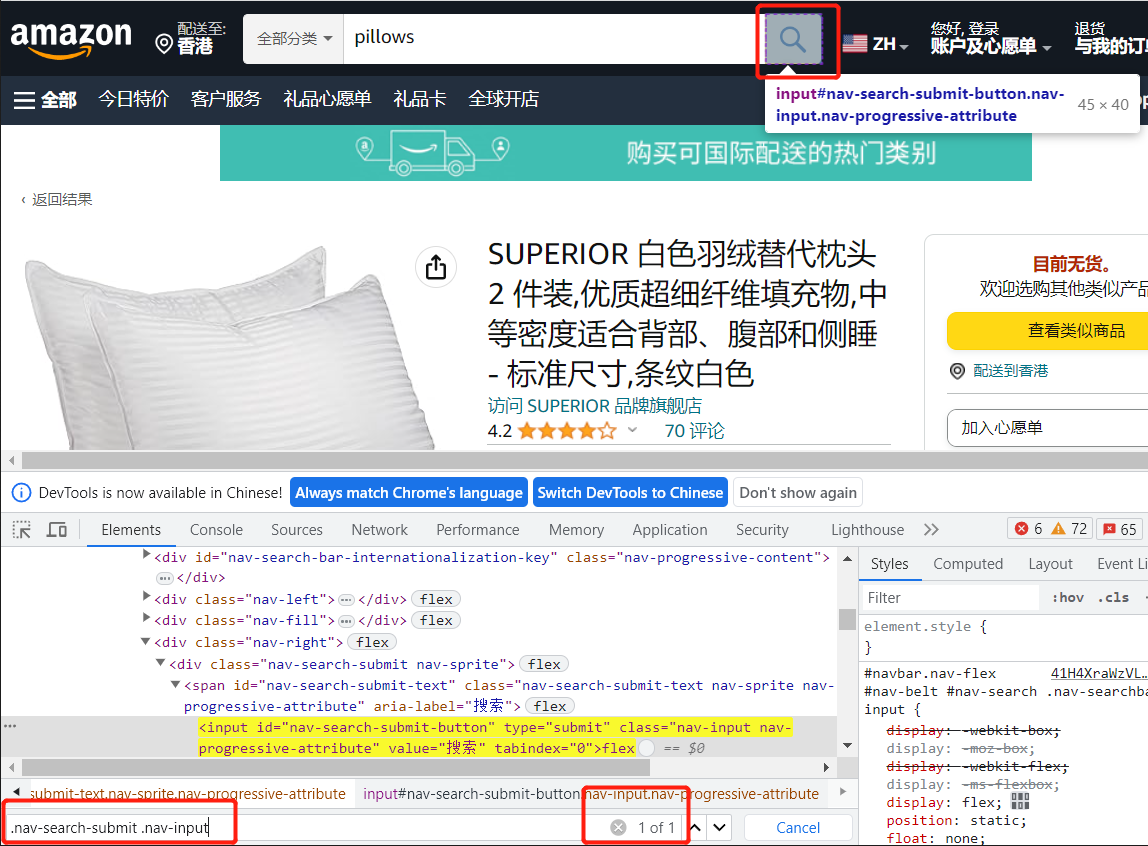Viewport: 1148px width, 846px height.
Task: Click the DevTools info icon
Action: 21,493
